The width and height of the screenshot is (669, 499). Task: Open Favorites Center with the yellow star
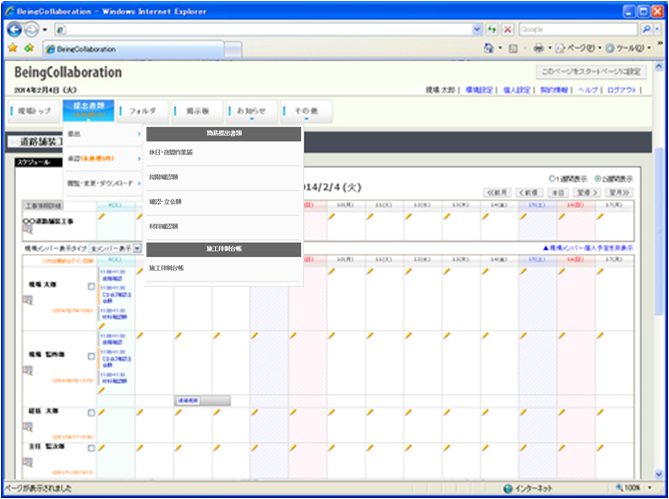pos(12,48)
